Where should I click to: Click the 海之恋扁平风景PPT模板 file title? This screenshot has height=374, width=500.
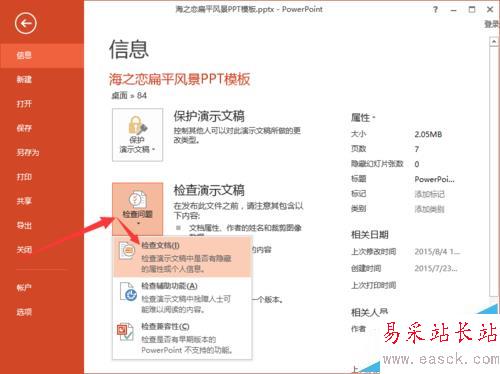tap(179, 79)
